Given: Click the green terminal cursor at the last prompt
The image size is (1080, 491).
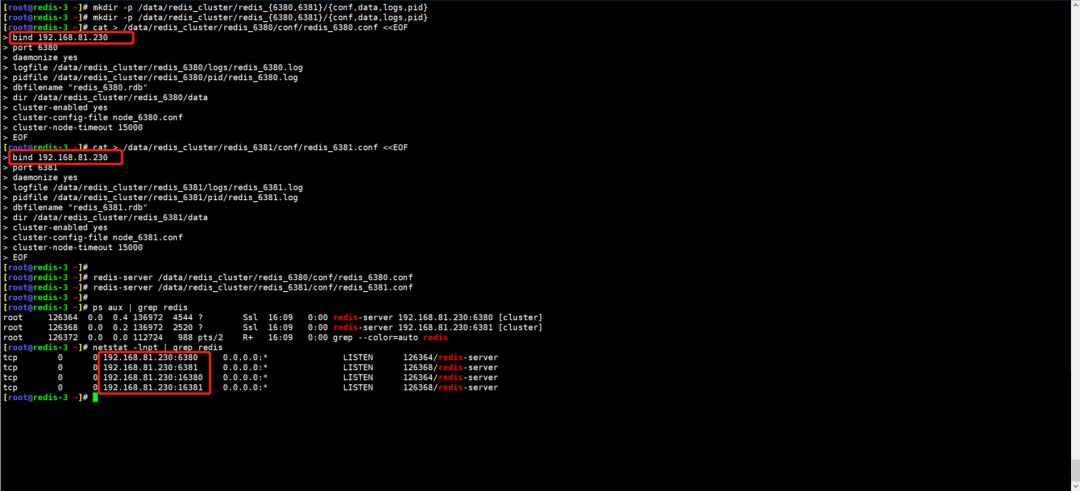Looking at the screenshot, I should coord(95,397).
